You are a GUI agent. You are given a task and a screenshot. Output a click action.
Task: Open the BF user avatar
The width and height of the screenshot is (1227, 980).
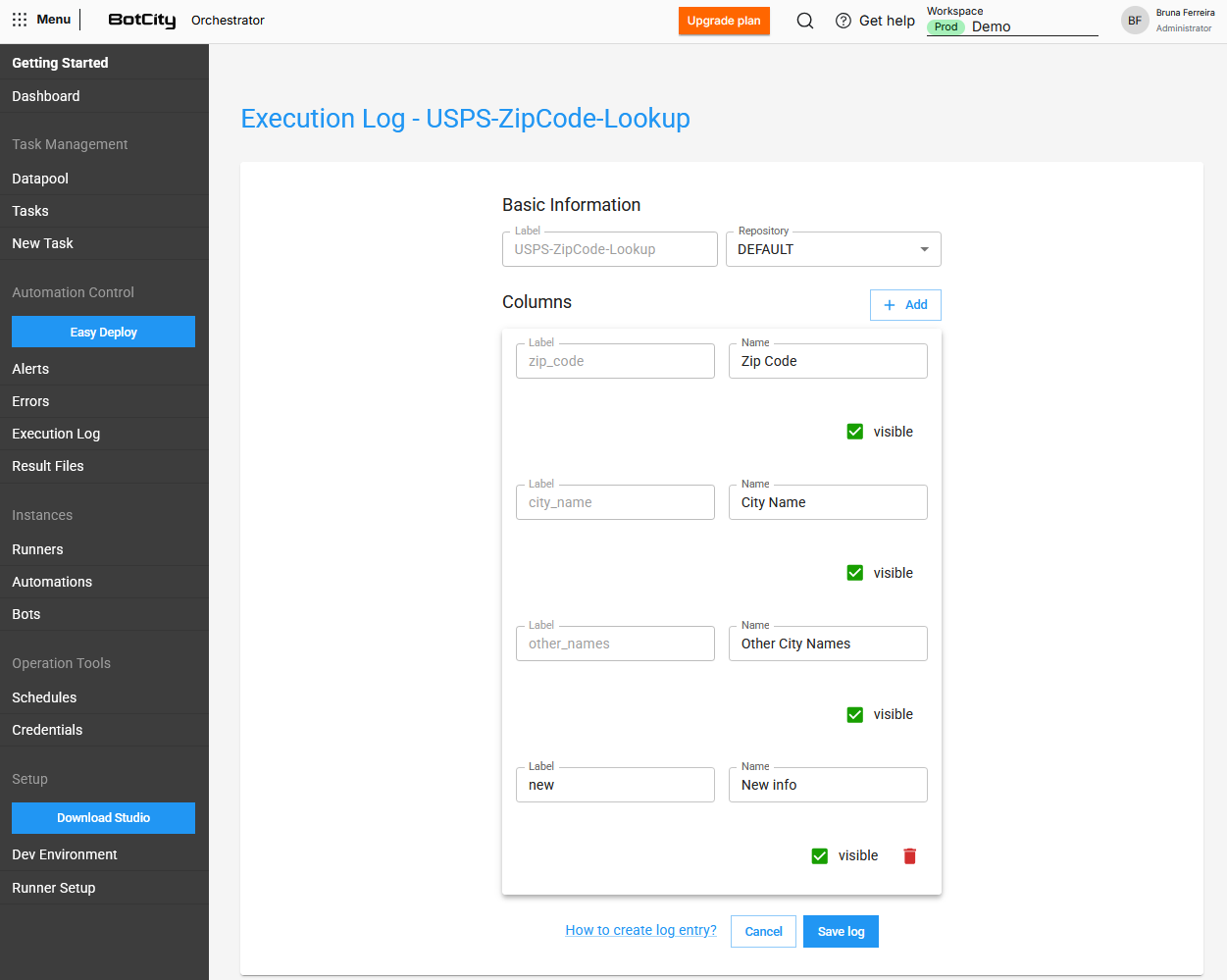[x=1135, y=21]
